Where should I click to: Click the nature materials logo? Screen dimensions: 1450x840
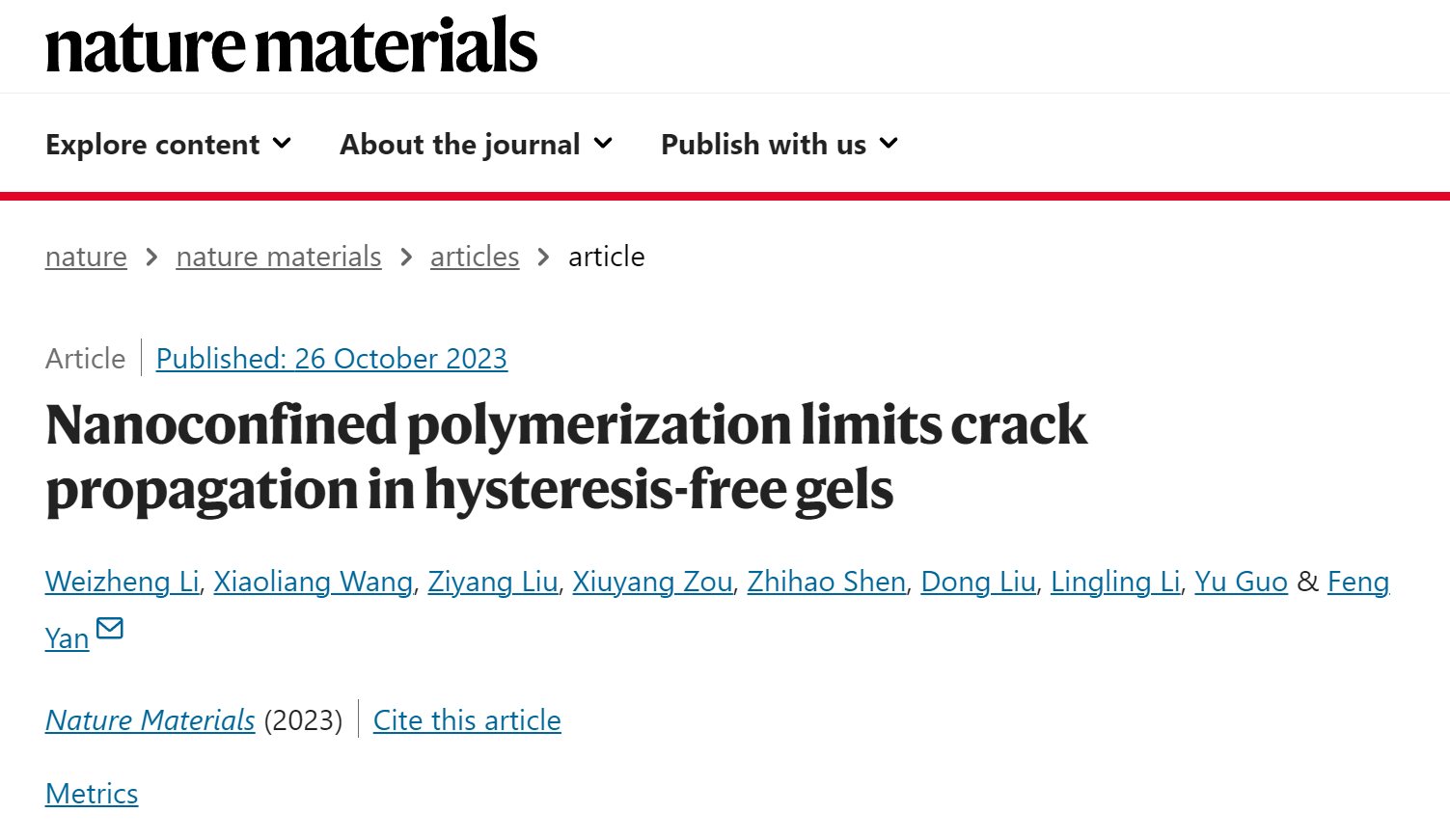click(291, 45)
